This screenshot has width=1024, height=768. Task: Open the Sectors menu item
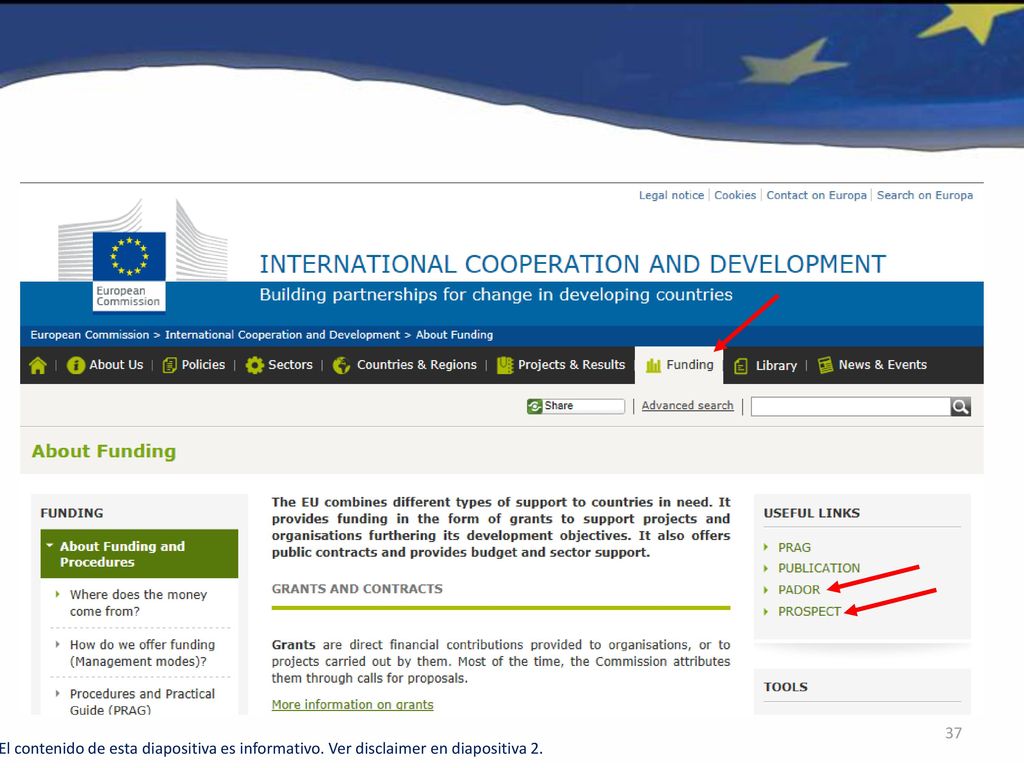click(291, 365)
